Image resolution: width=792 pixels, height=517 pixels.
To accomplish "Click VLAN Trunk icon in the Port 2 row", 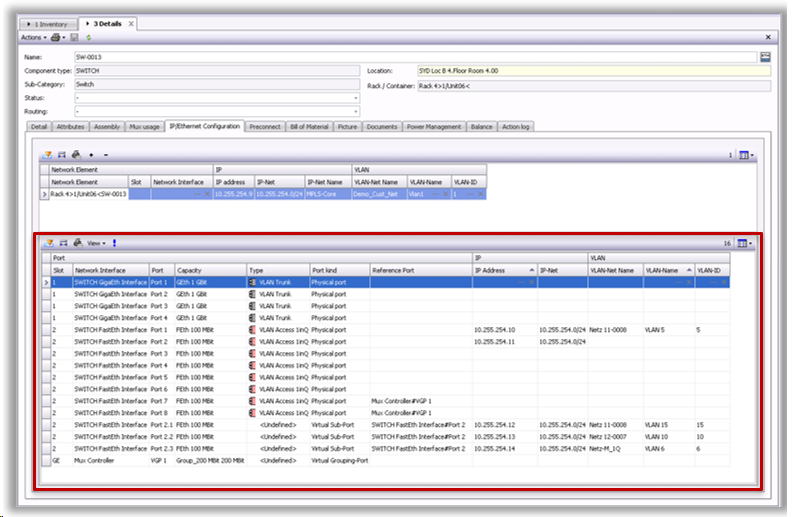I will [253, 294].
